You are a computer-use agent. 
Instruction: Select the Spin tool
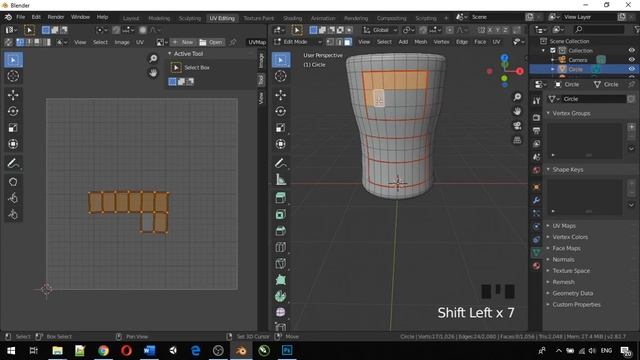click(x=281, y=296)
